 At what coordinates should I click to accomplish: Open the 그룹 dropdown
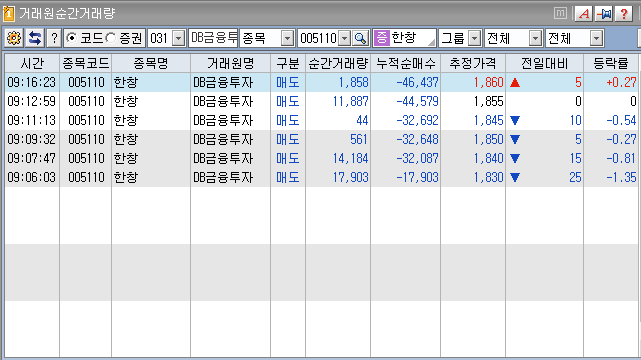[474, 38]
